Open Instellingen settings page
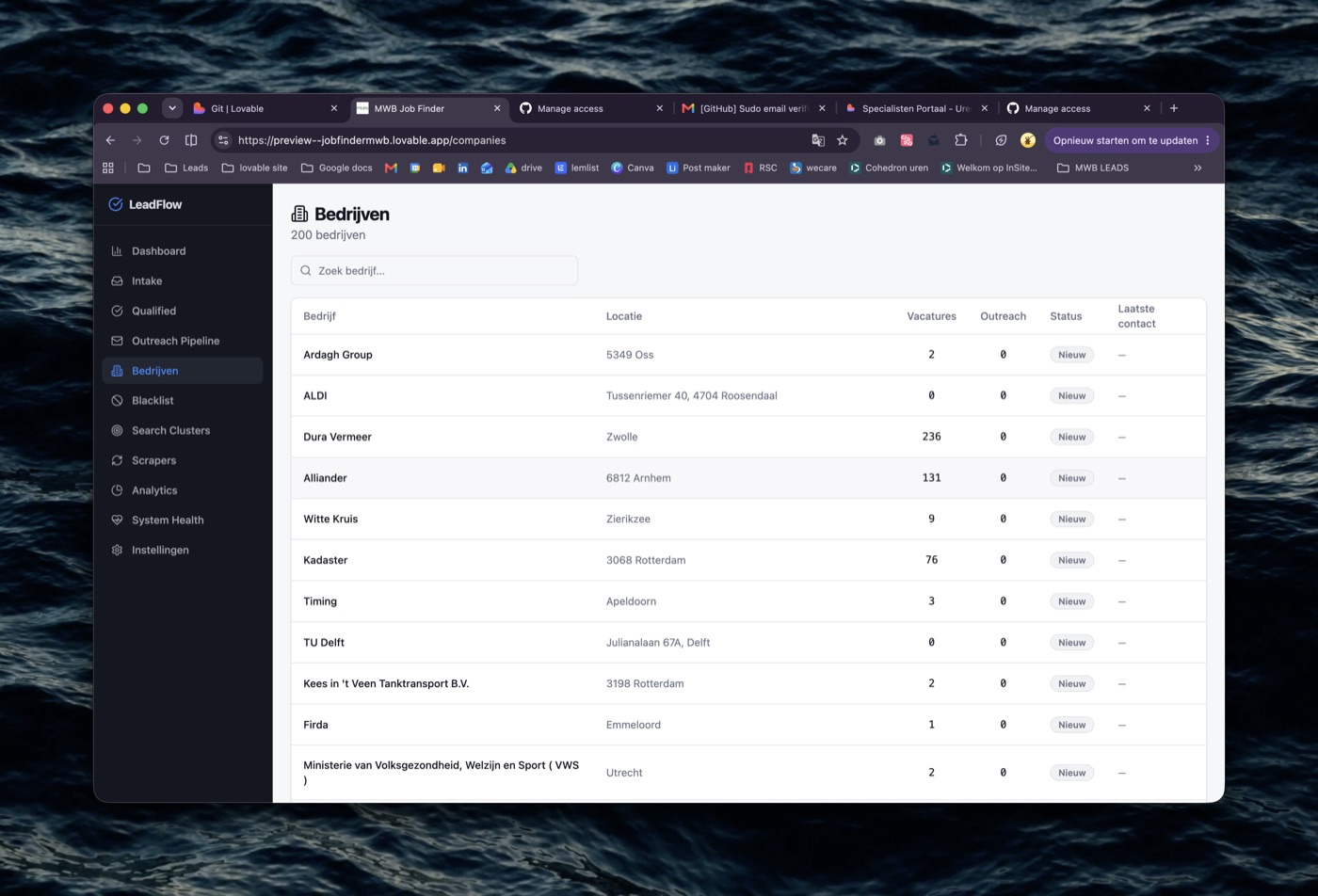Viewport: 1318px width, 896px height. pyautogui.click(x=183, y=550)
